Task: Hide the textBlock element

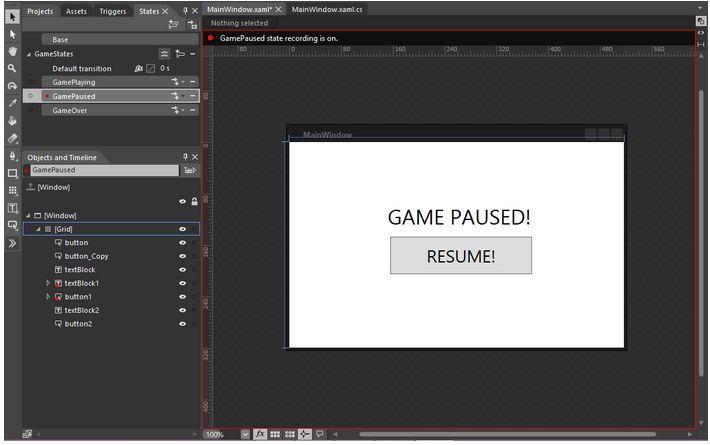Action: point(182,270)
